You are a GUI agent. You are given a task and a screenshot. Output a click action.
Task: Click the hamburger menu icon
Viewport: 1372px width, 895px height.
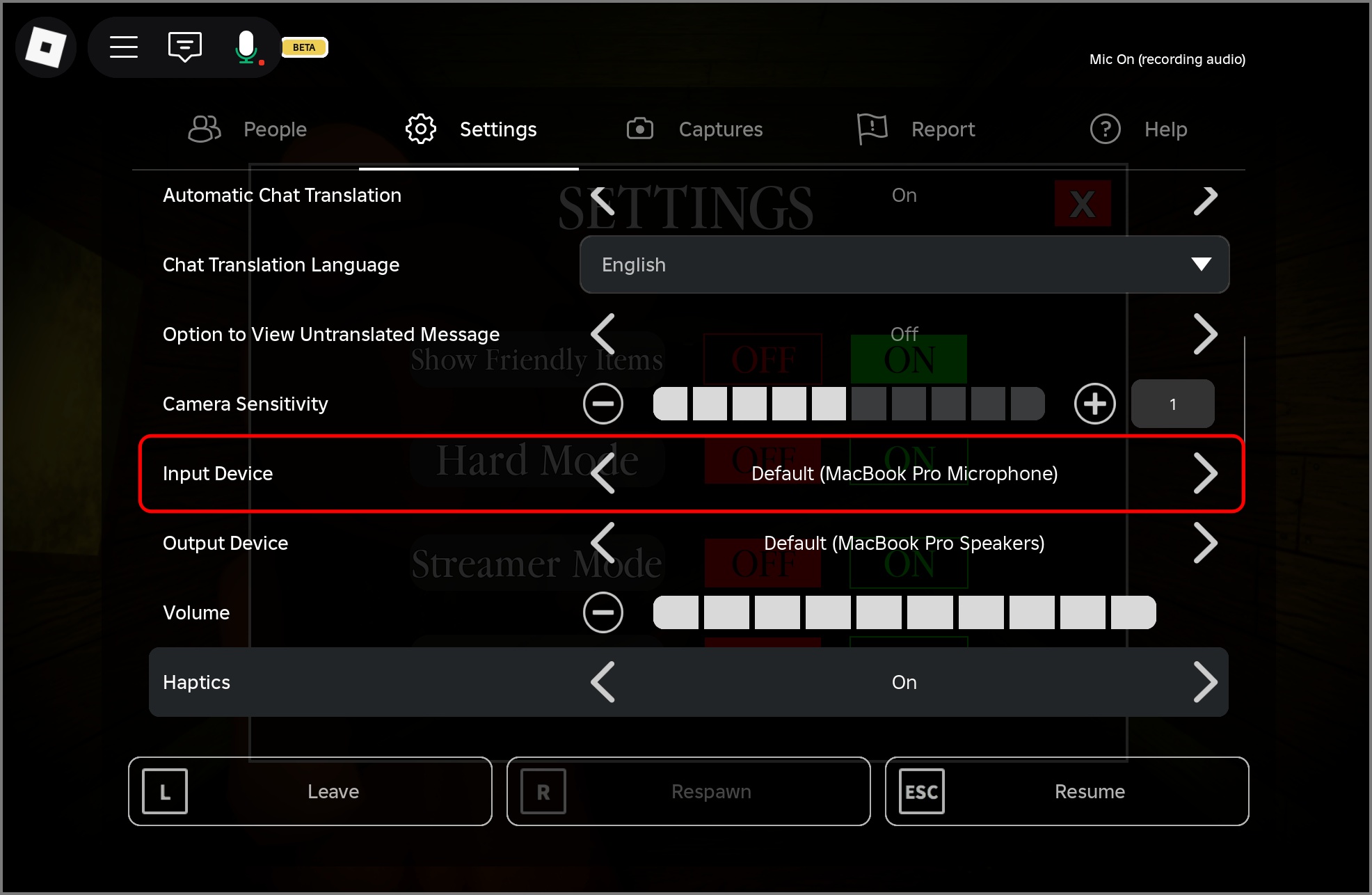pyautogui.click(x=124, y=47)
